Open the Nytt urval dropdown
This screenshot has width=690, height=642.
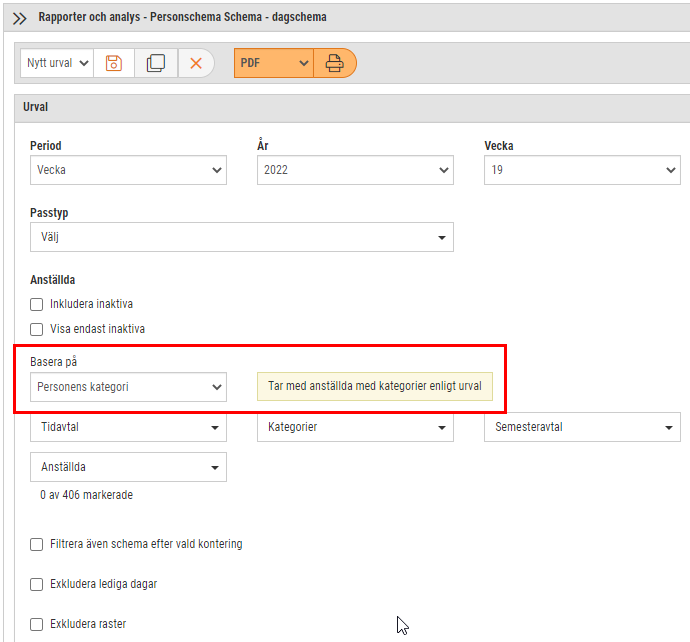(x=57, y=63)
